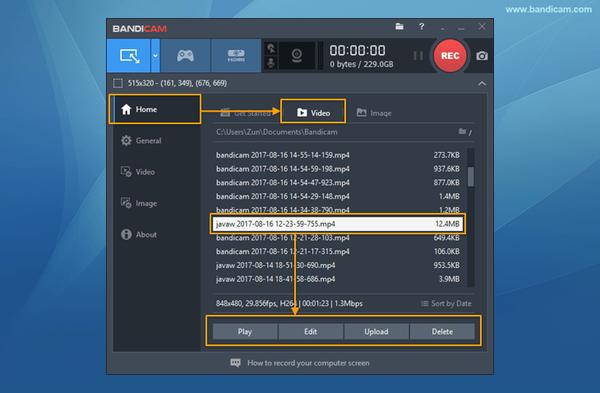
Task: Open output folder icon in title bar
Action: point(399,26)
